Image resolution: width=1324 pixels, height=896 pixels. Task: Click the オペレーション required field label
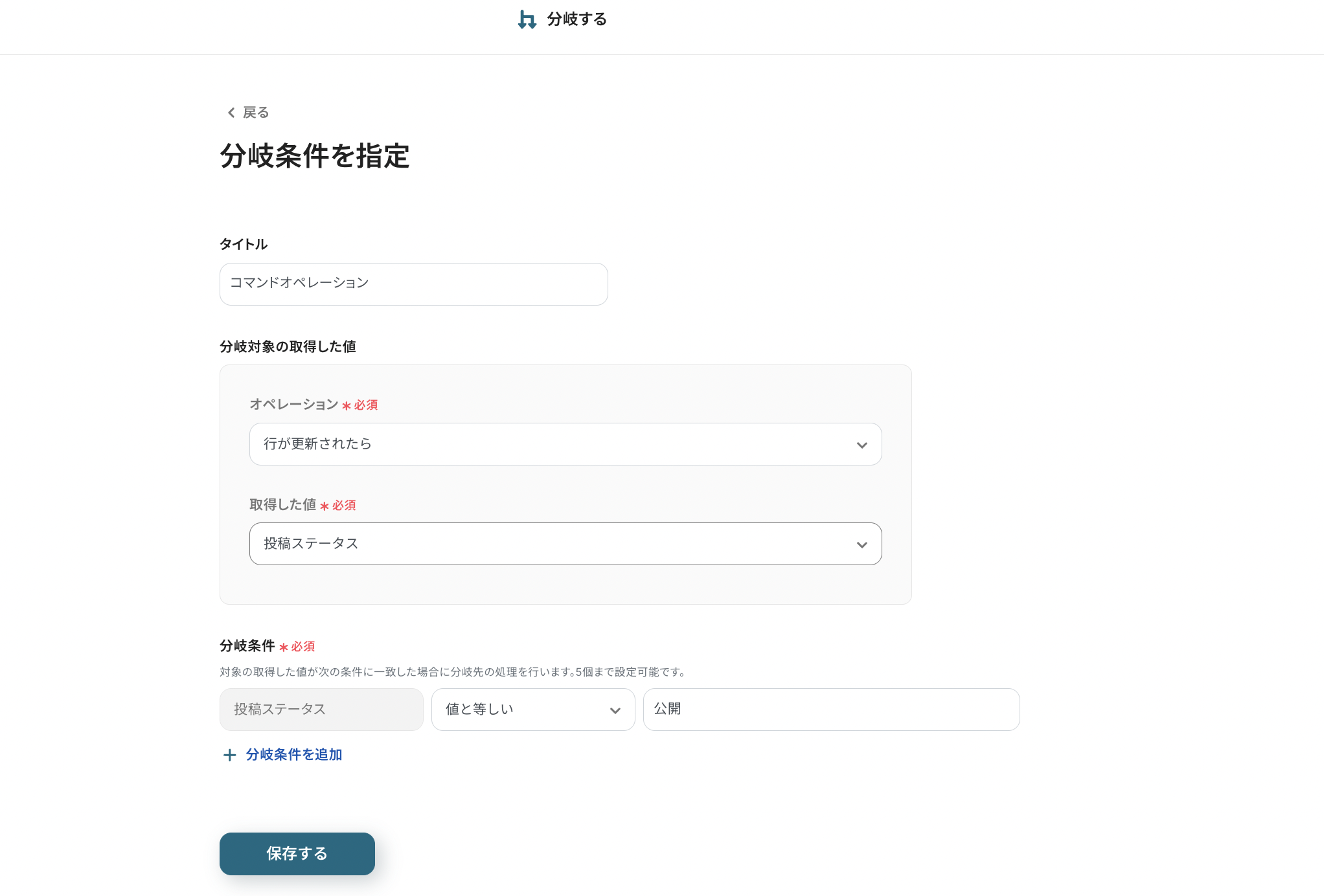[x=293, y=405]
